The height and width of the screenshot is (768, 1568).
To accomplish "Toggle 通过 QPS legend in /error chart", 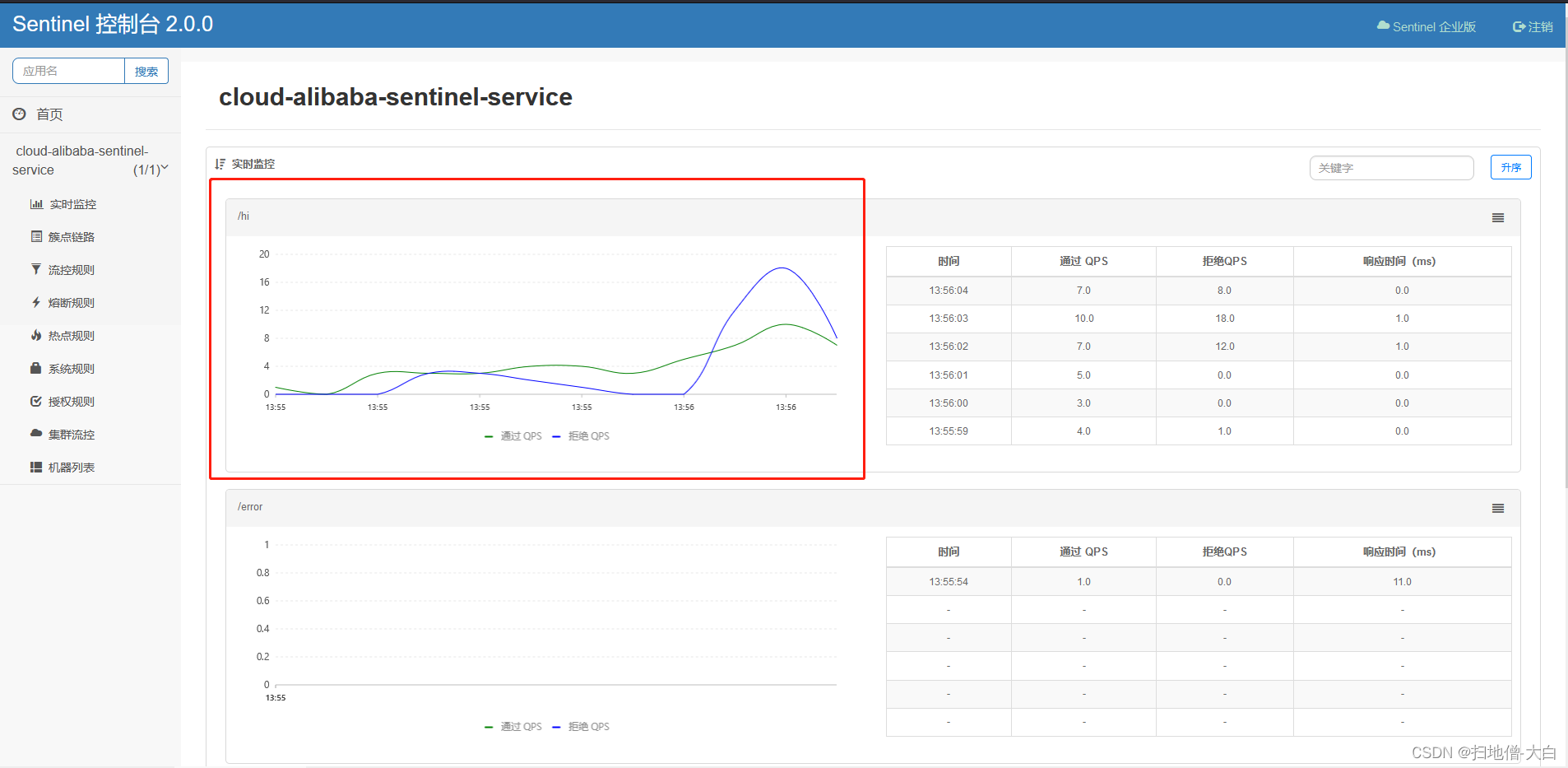I will pyautogui.click(x=513, y=727).
